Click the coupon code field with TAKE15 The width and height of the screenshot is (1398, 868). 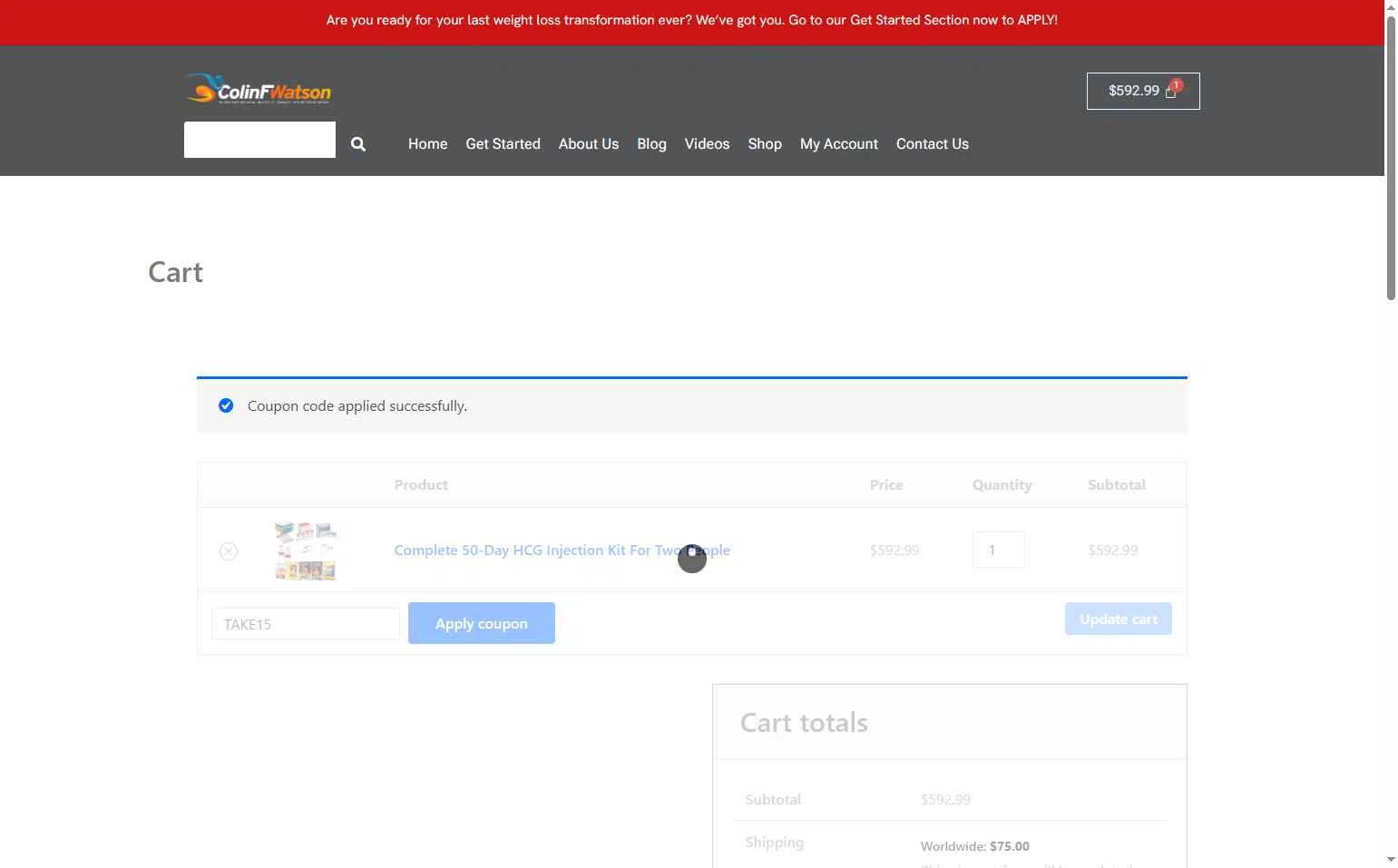pyautogui.click(x=306, y=624)
